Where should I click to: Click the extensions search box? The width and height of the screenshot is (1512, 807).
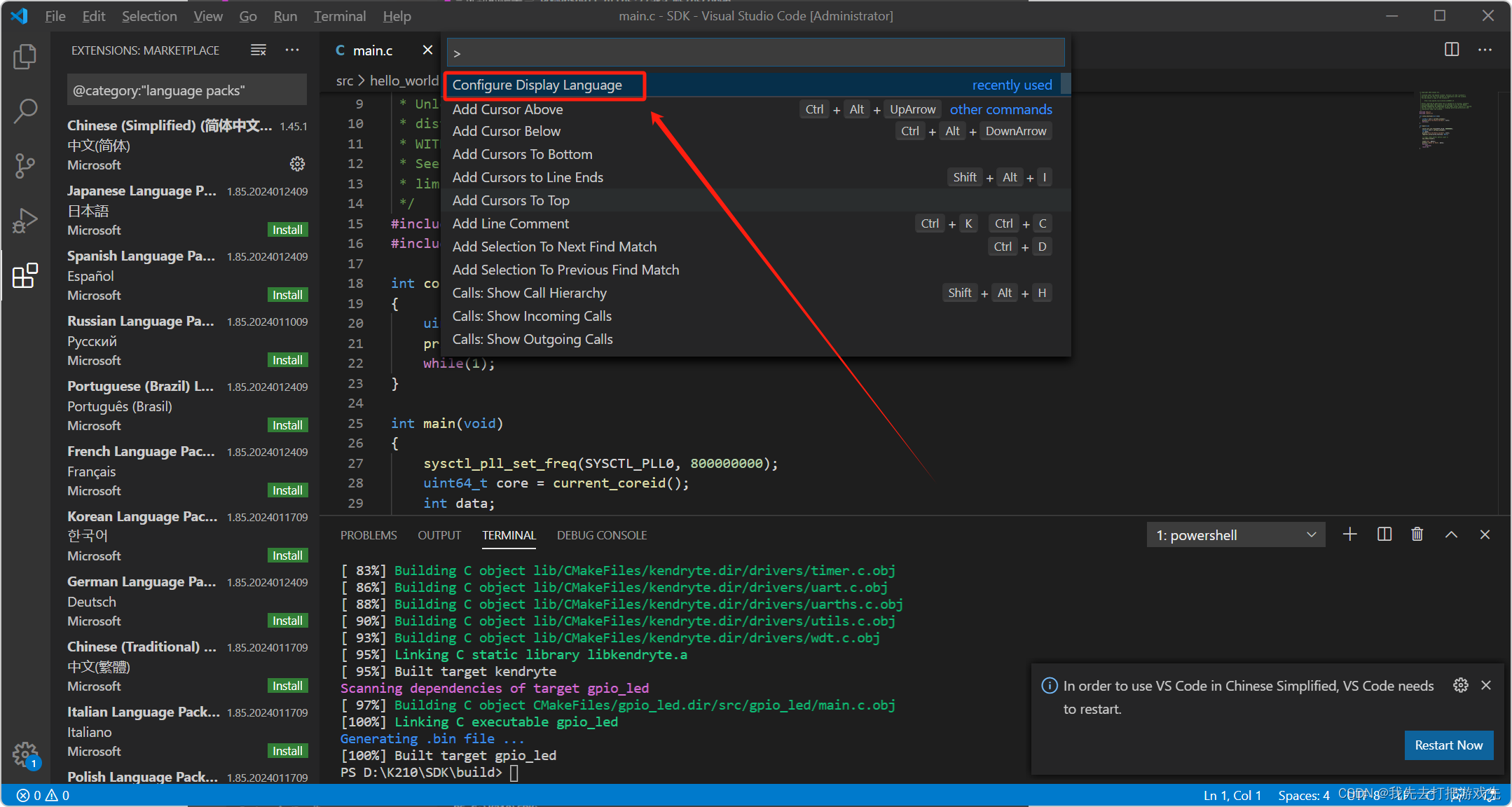point(187,90)
